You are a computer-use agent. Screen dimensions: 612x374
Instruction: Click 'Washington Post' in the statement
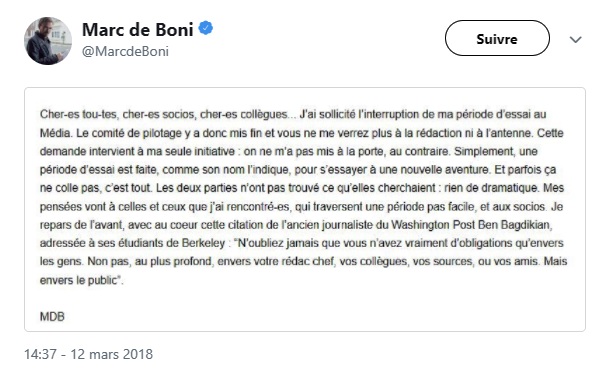tap(428, 225)
